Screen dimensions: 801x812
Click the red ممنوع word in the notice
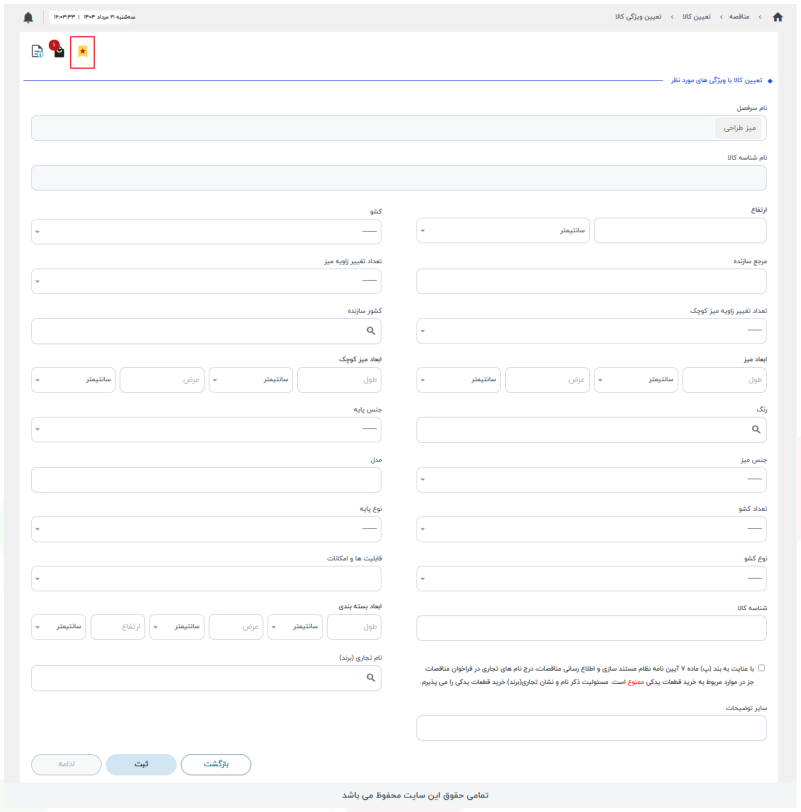(636, 682)
